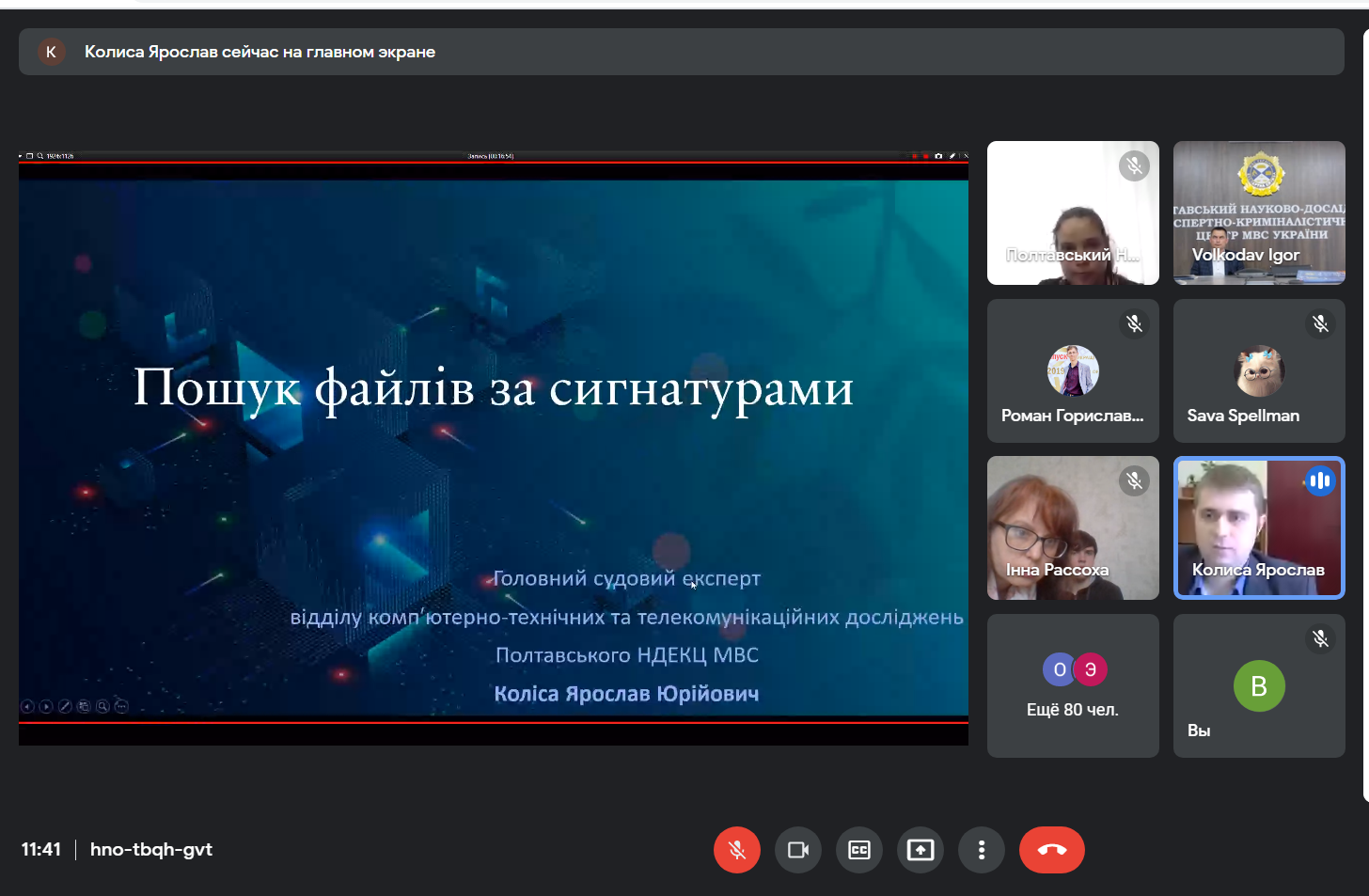Select Колиса Ярослав's video tile

tap(1259, 527)
